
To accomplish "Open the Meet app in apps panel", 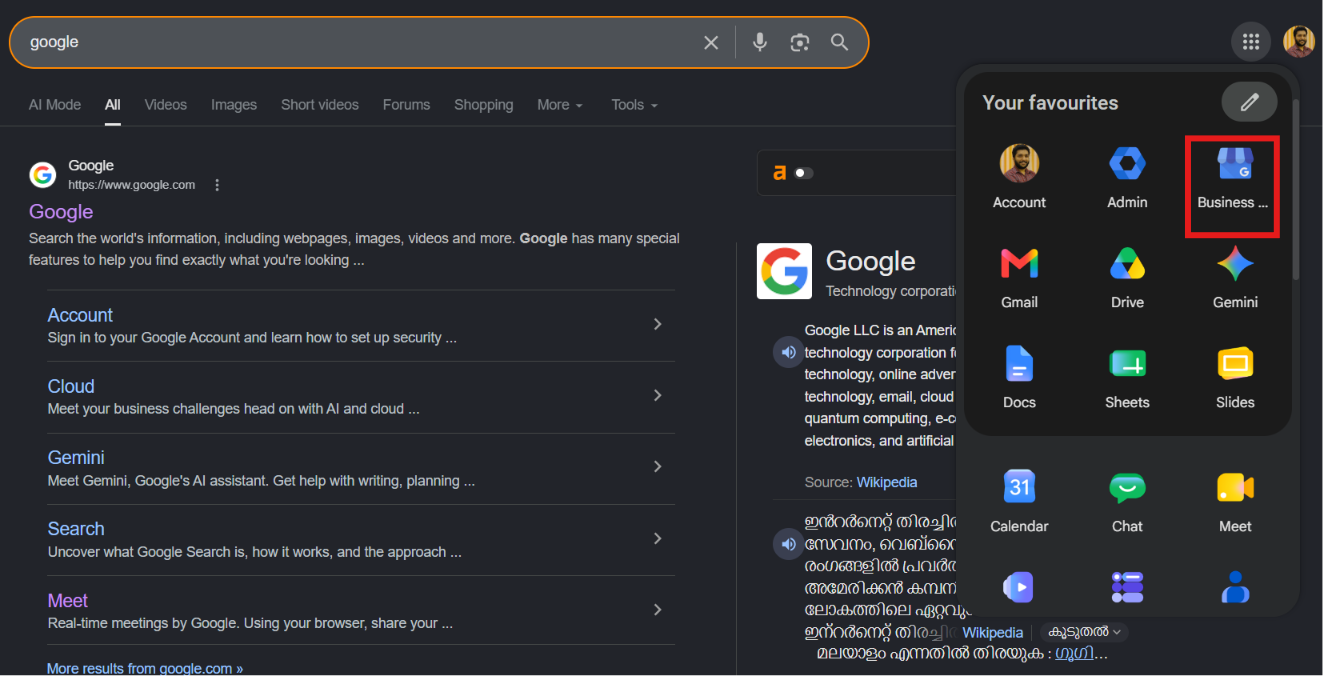I will pos(1235,501).
